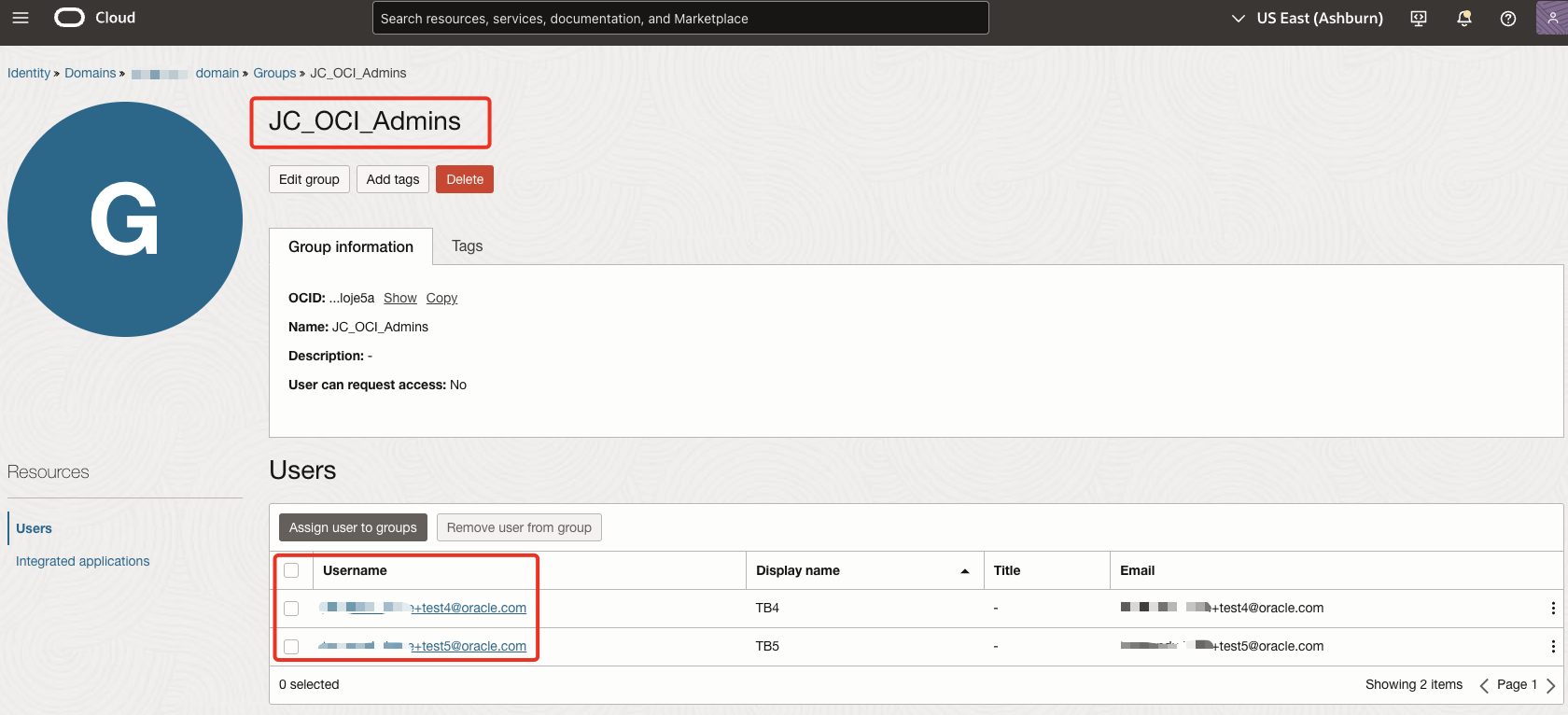Switch to the Group information tab
The width and height of the screenshot is (1568, 715).
pos(351,246)
